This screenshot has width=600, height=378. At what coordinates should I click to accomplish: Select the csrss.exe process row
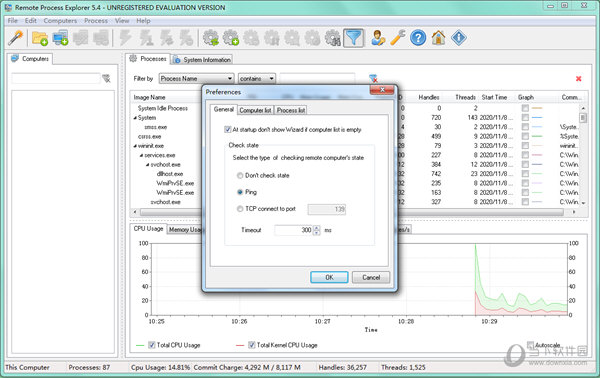point(150,137)
